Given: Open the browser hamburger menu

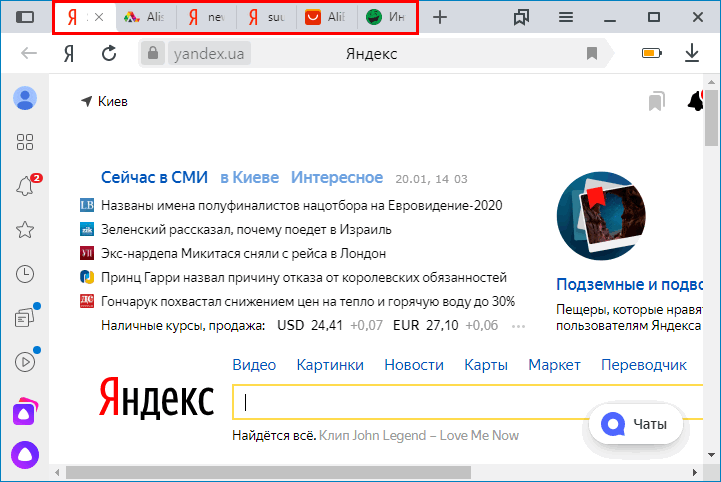Looking at the screenshot, I should click(566, 17).
